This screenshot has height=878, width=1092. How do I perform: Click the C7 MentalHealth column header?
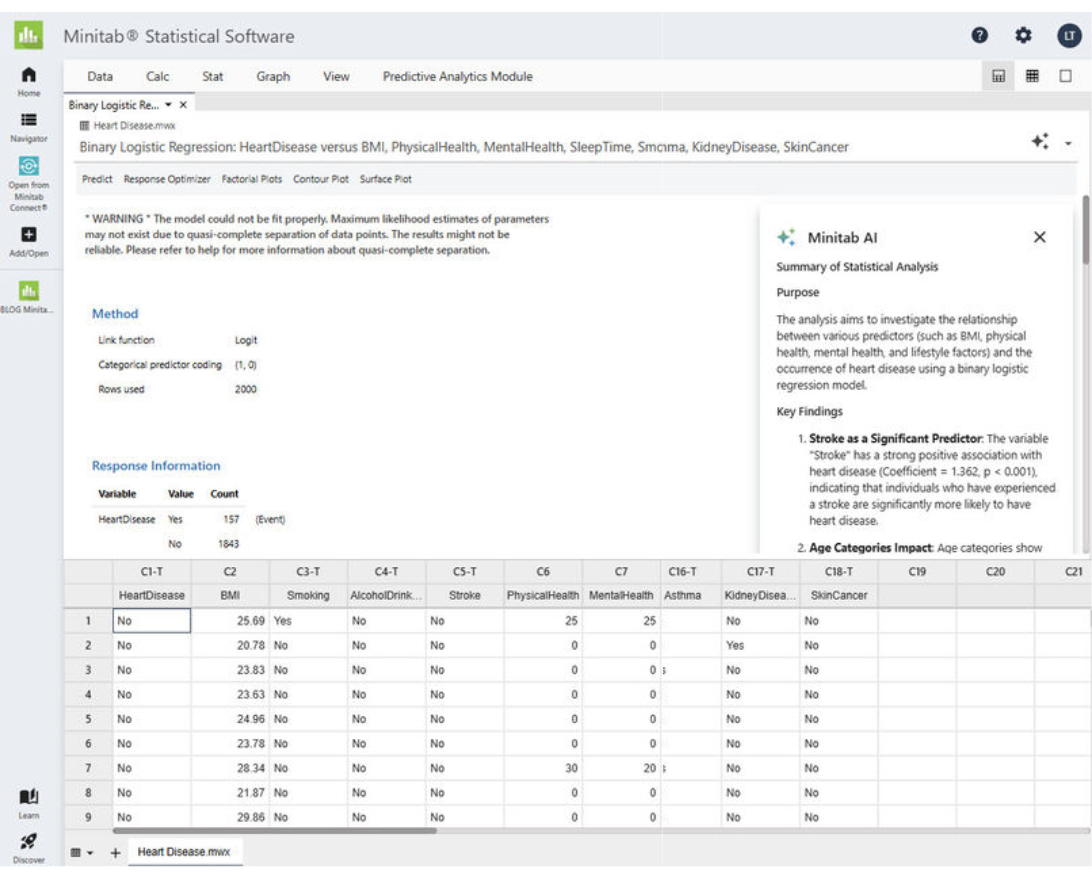pyautogui.click(x=621, y=583)
